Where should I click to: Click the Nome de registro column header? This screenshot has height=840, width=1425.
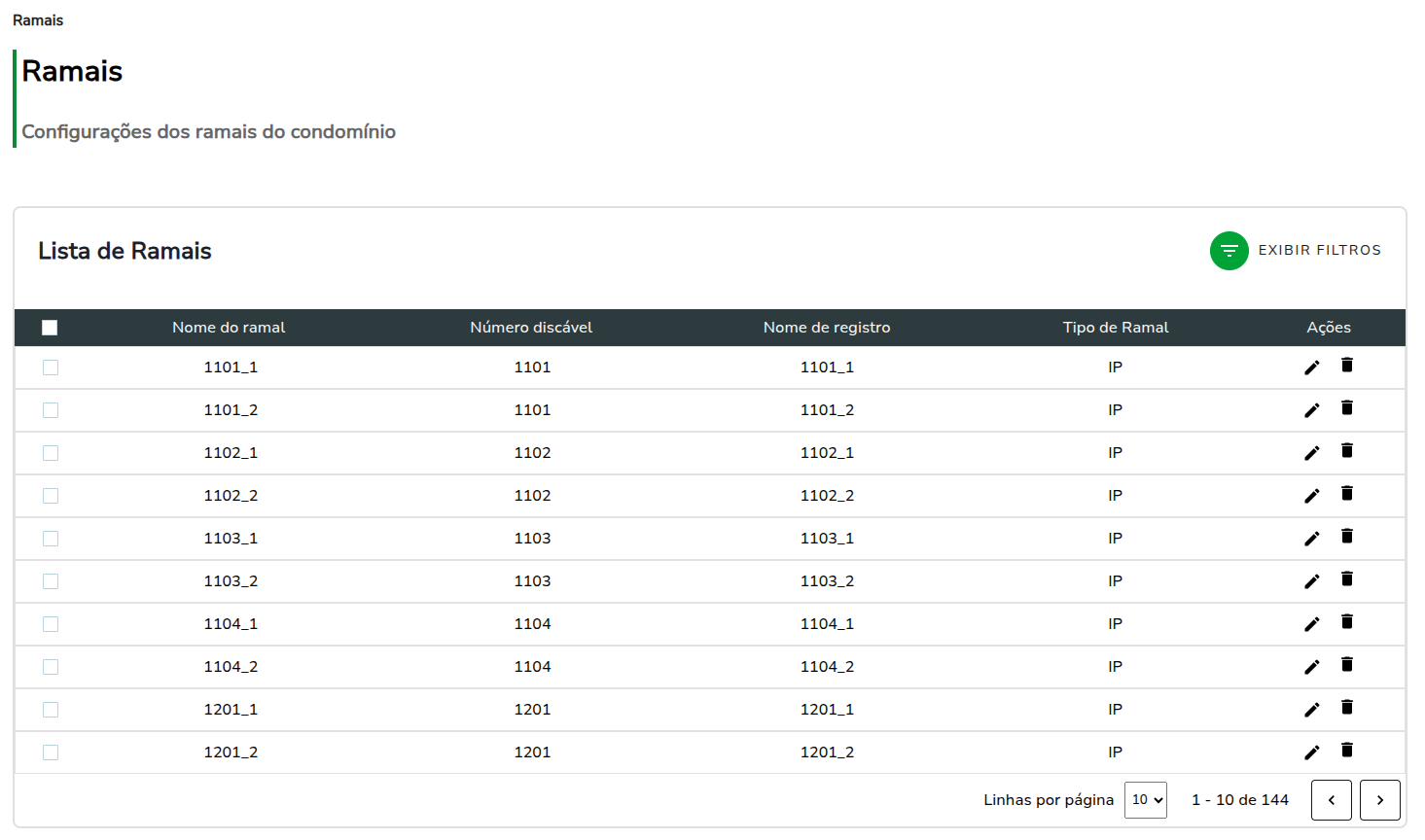coord(827,328)
